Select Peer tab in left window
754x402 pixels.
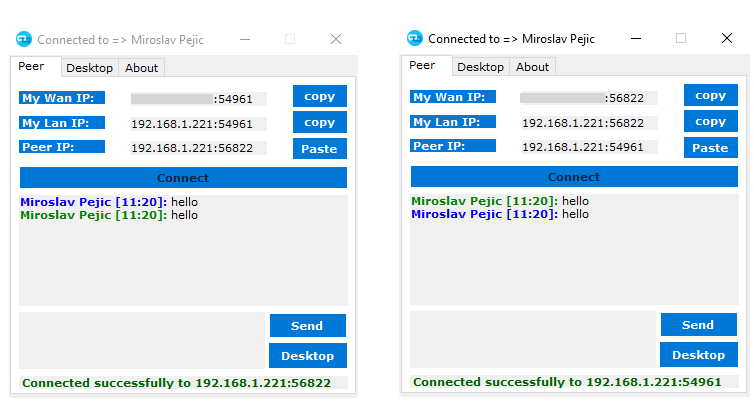(36, 66)
